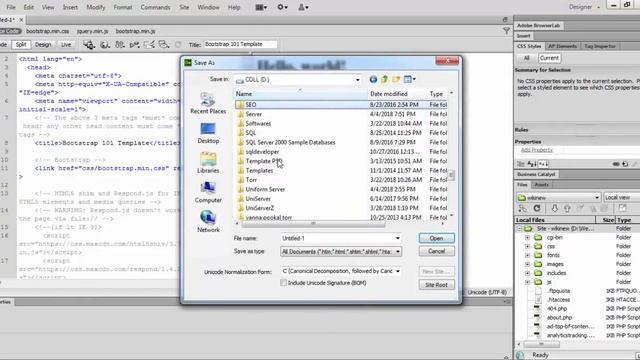Image resolution: width=640 pixels, height=360 pixels.
Task: Toggle Design view button
Action: (x=43, y=44)
